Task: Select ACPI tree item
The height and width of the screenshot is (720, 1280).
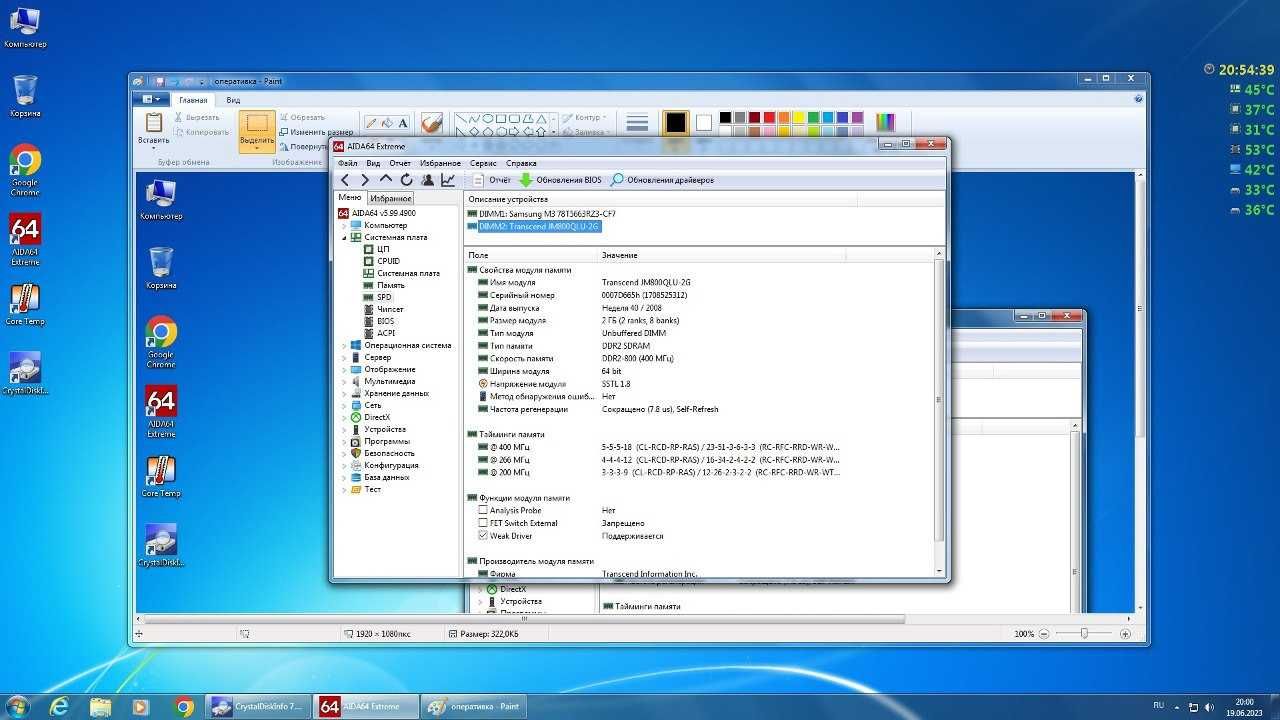Action: (386, 333)
